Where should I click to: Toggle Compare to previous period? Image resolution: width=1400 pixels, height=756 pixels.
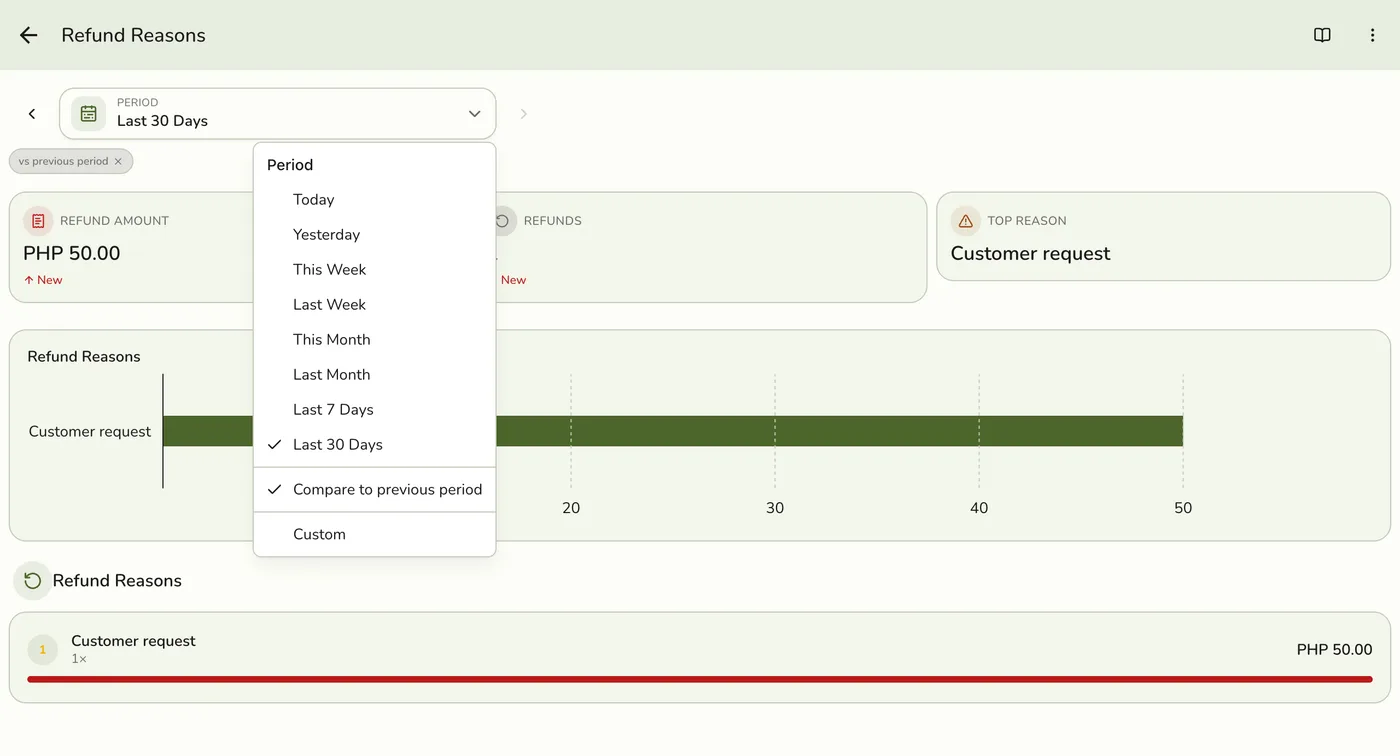375,490
